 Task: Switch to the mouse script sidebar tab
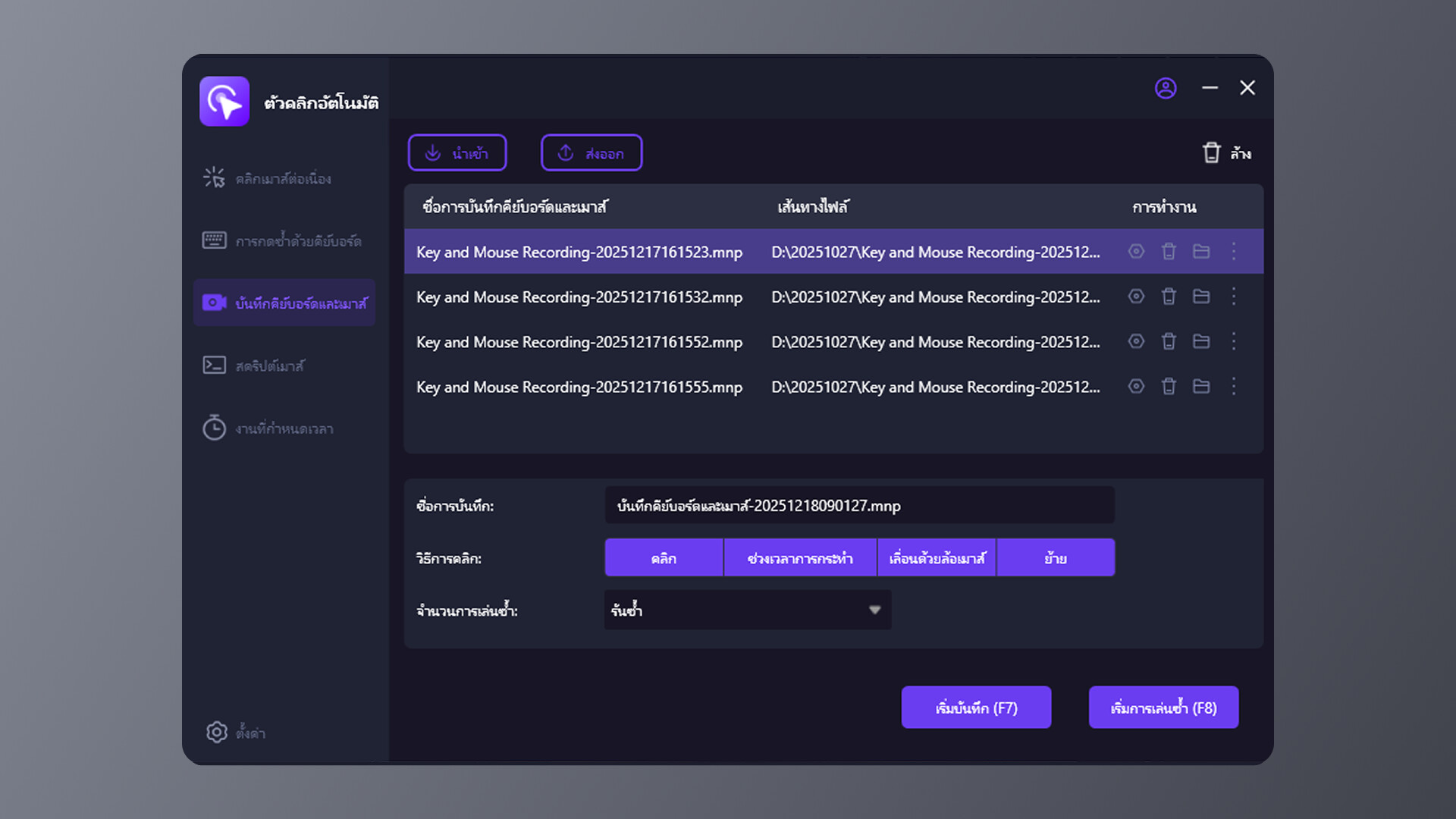tap(269, 366)
